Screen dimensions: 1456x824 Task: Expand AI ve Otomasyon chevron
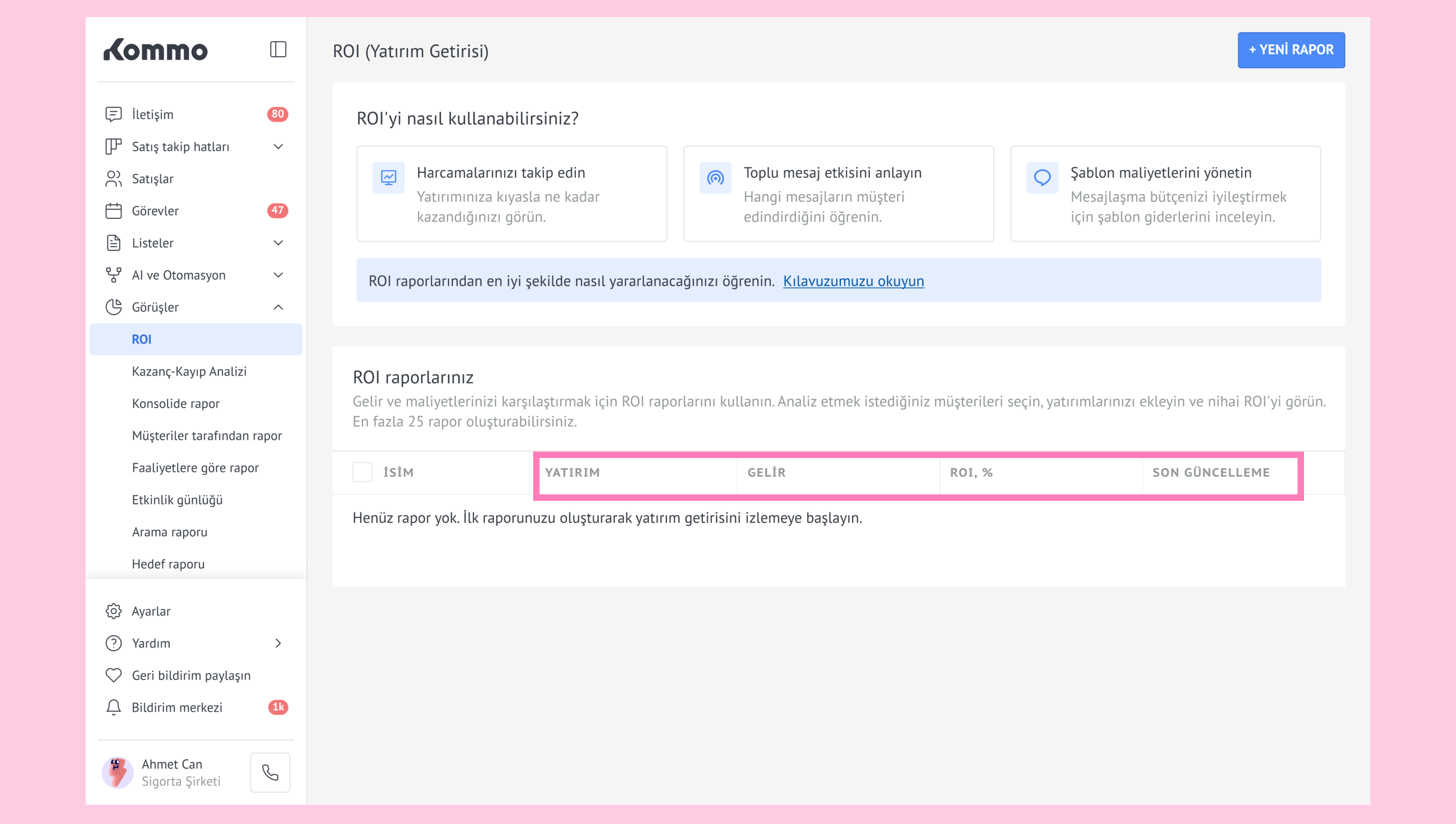click(x=278, y=275)
